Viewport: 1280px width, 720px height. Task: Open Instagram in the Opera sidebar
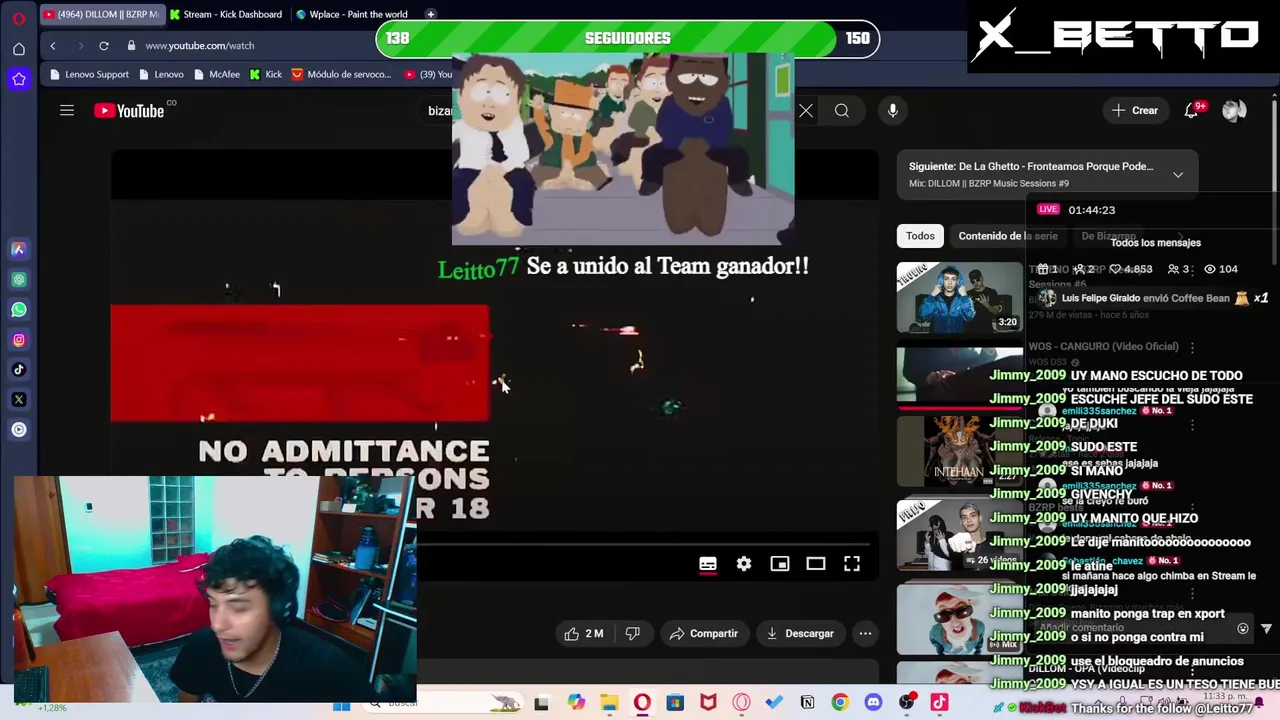click(19, 339)
